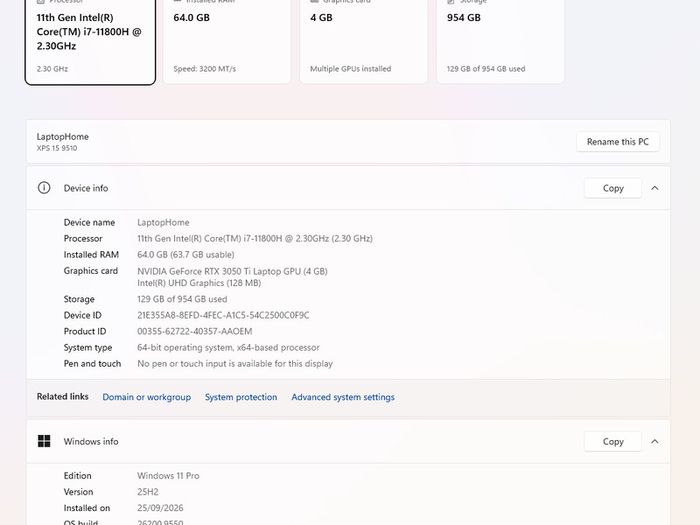The image size is (700, 525).
Task: Click the Multiple GPUs installed text
Action: pyautogui.click(x=350, y=69)
